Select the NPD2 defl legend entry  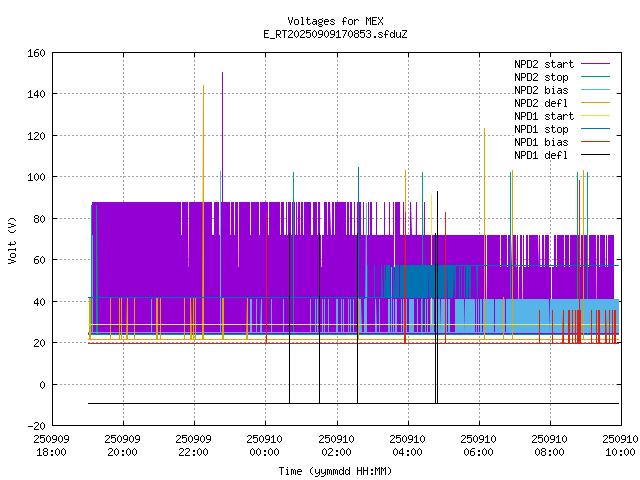point(544,103)
